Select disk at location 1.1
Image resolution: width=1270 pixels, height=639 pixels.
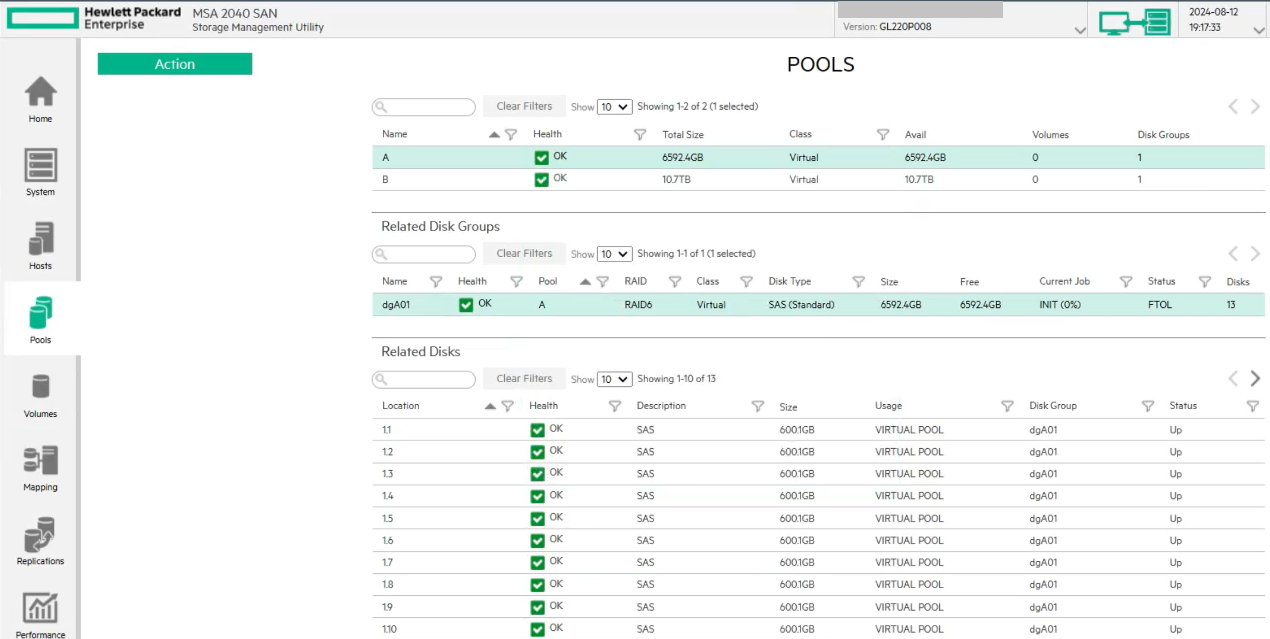[818, 430]
